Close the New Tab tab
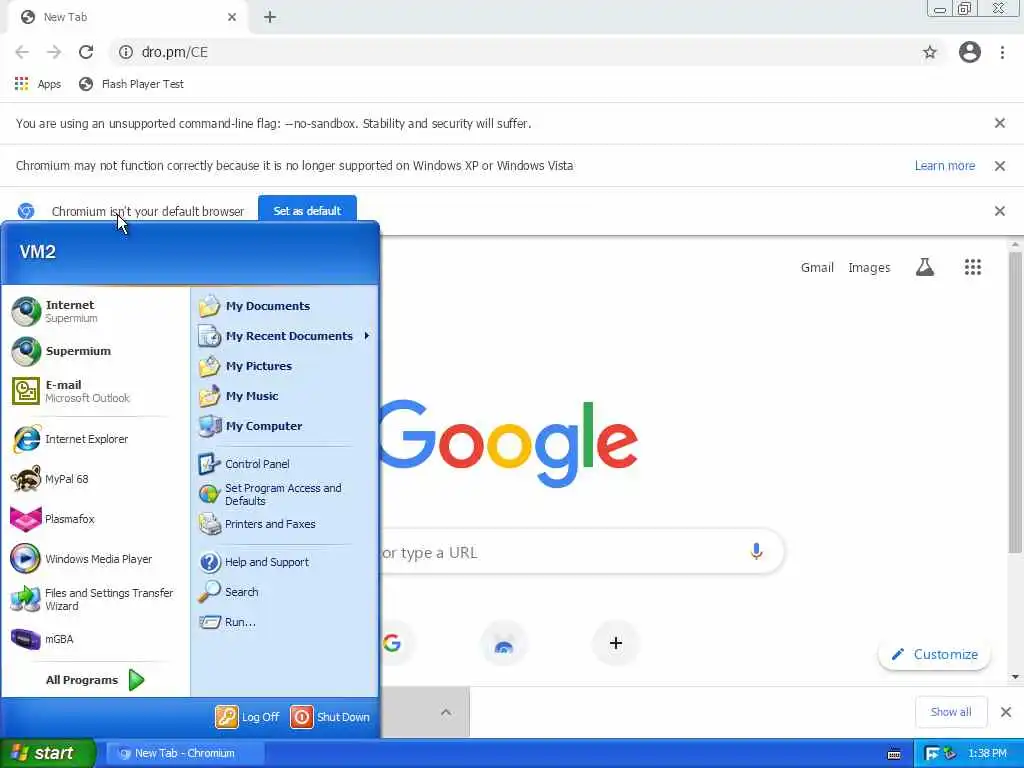Viewport: 1024px width, 768px height. point(232,17)
